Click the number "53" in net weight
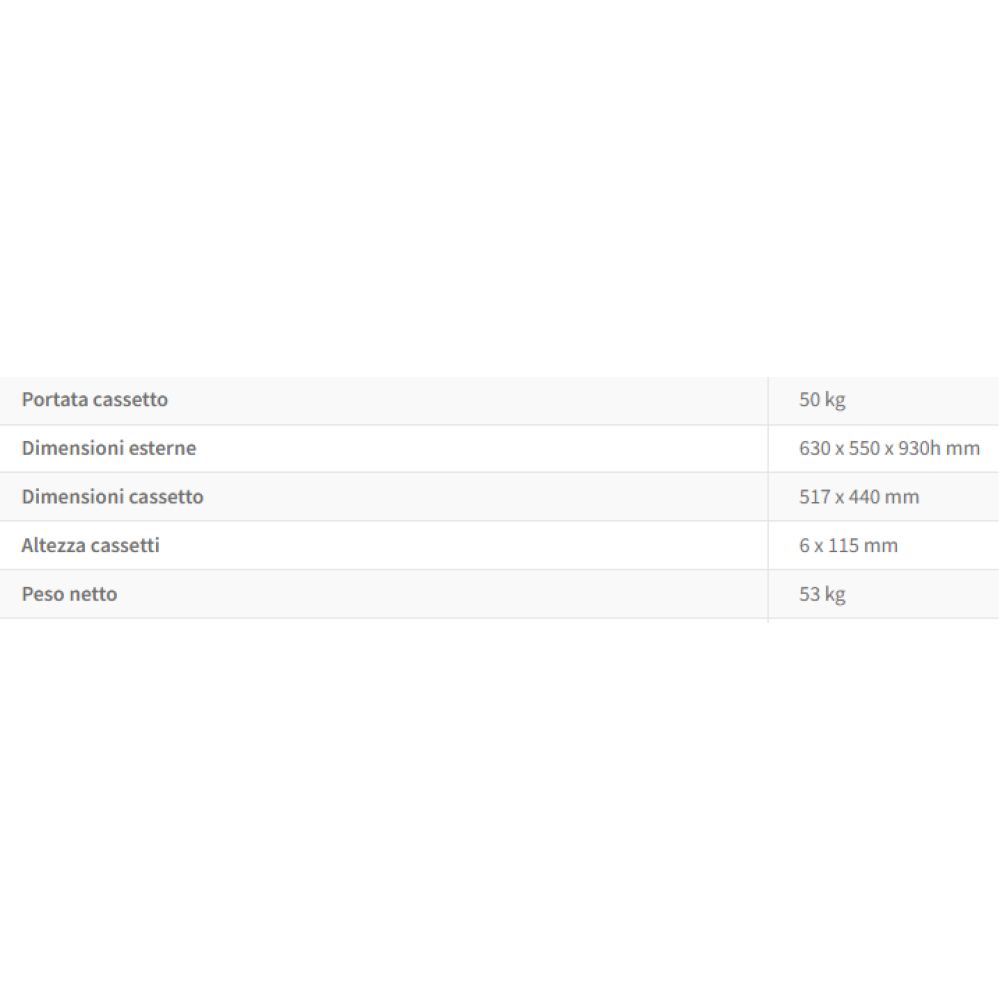This screenshot has height=1000, width=1000. 809,594
